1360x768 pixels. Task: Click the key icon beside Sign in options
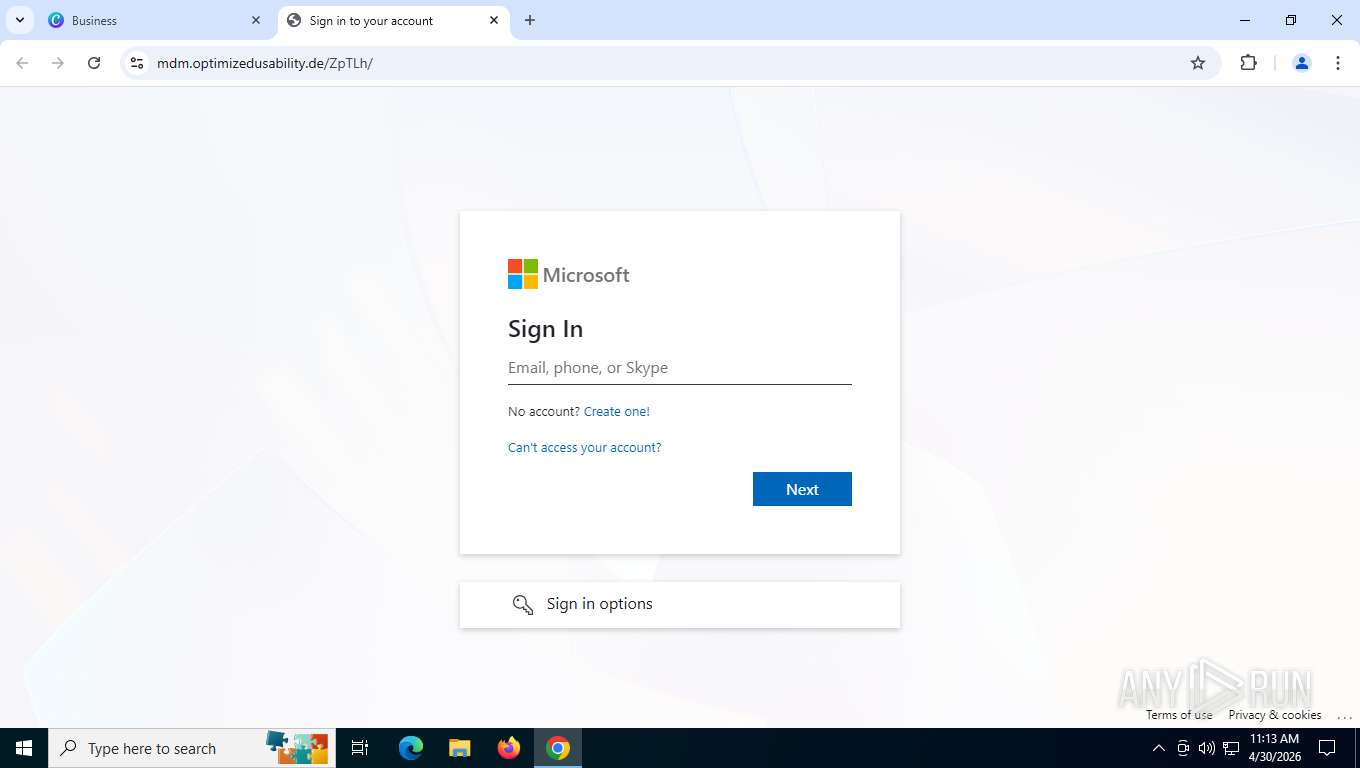click(x=523, y=604)
